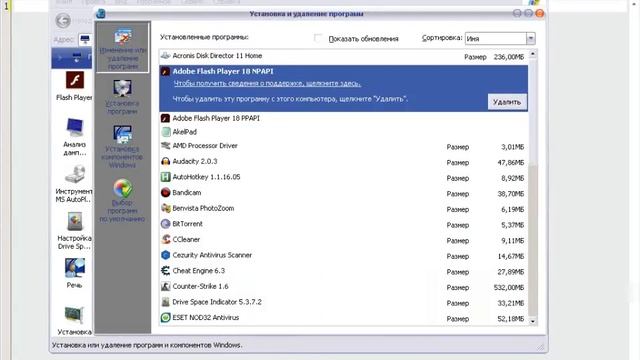Click the program list scrollbar up arrow
The height and width of the screenshot is (360, 640).
[533, 54]
